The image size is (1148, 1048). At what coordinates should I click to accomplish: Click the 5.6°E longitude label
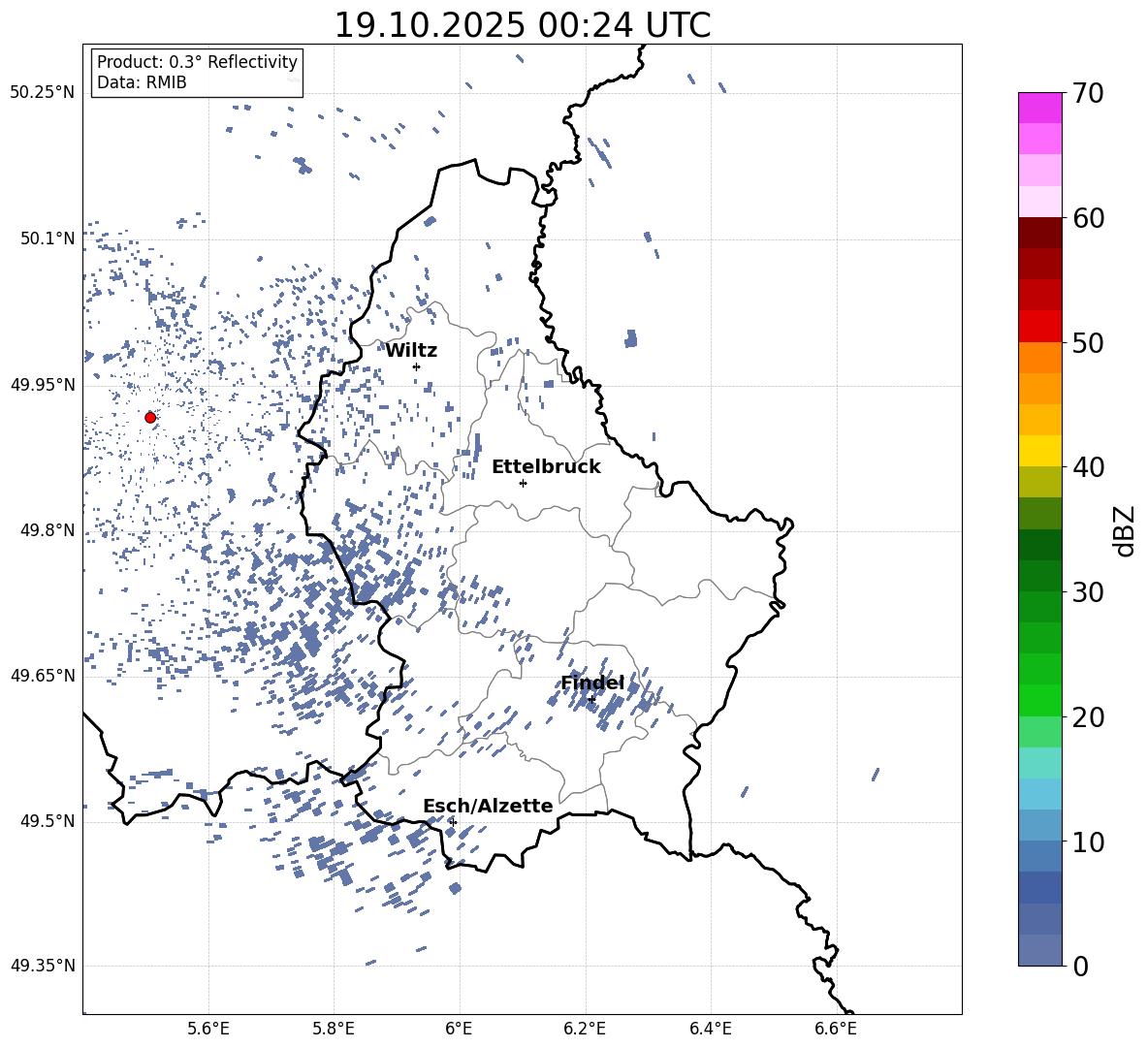click(x=208, y=1029)
